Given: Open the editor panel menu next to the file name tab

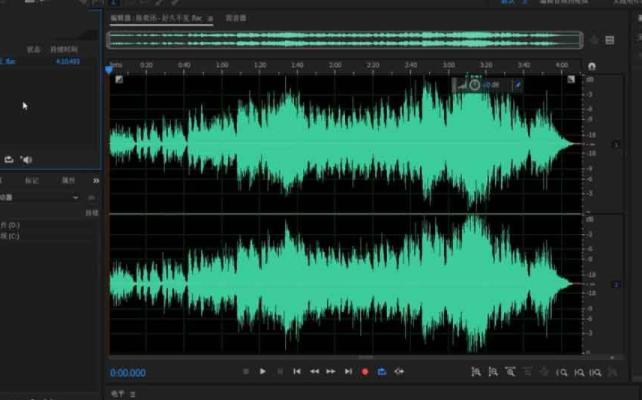Looking at the screenshot, I should click(211, 18).
